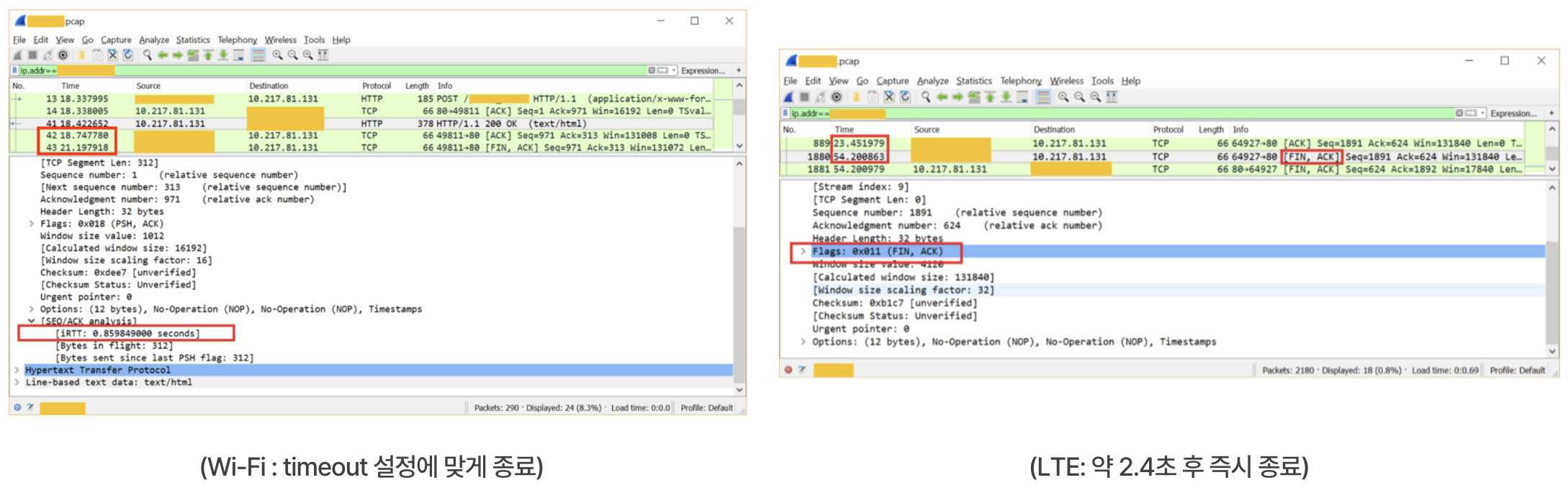Close capture file X icon, left window
The width and height of the screenshot is (1568, 498).
[112, 55]
